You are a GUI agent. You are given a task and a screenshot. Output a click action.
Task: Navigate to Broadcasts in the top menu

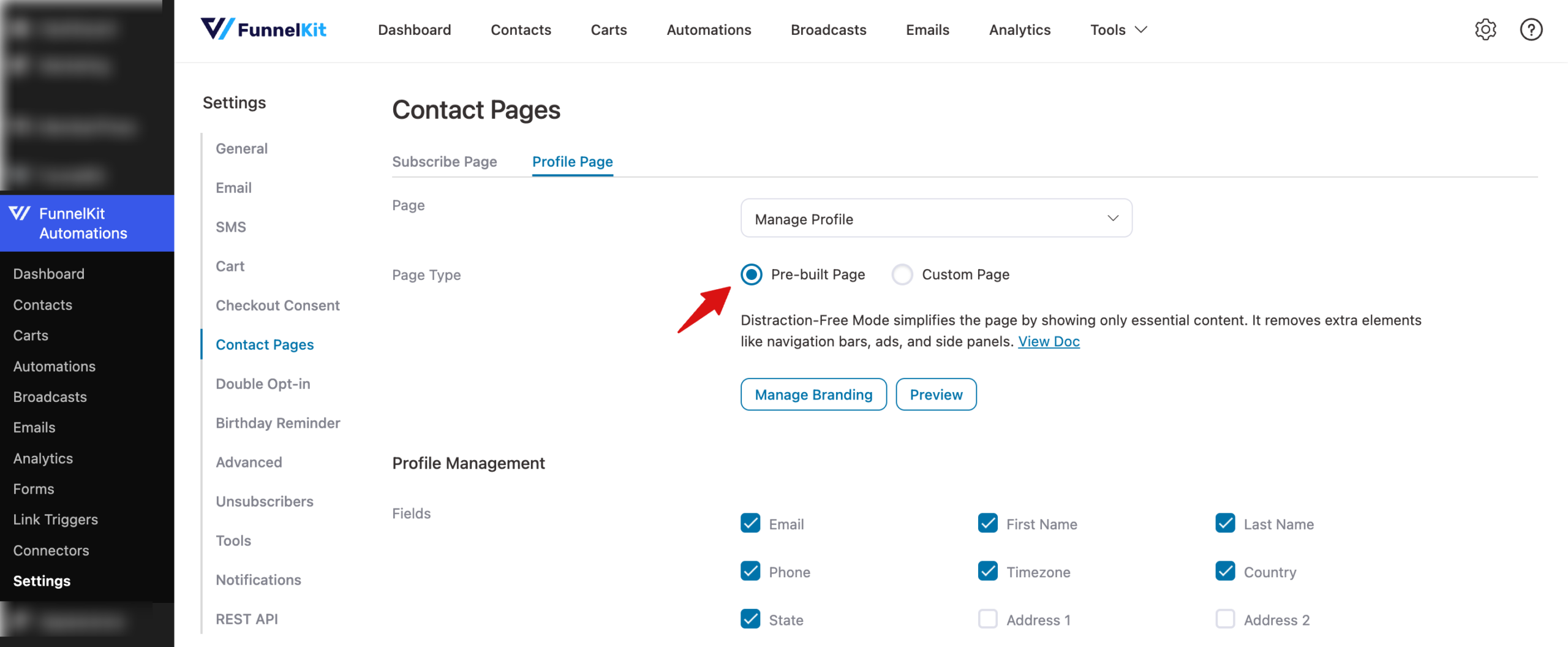[828, 29]
